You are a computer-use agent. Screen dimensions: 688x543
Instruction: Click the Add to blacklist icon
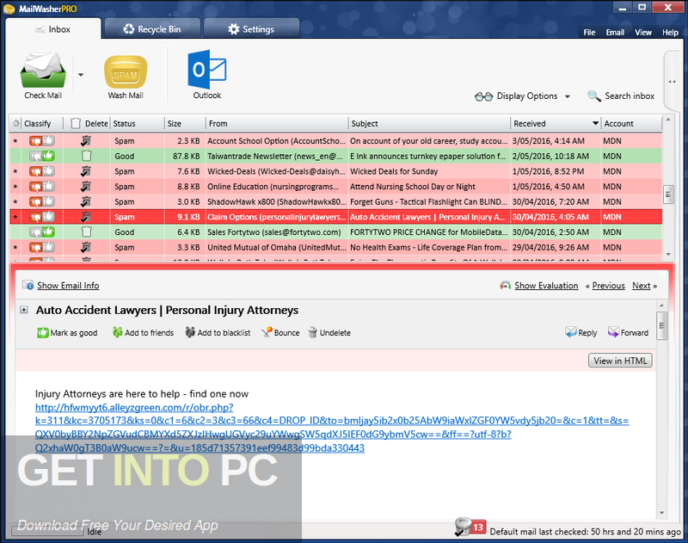click(190, 332)
